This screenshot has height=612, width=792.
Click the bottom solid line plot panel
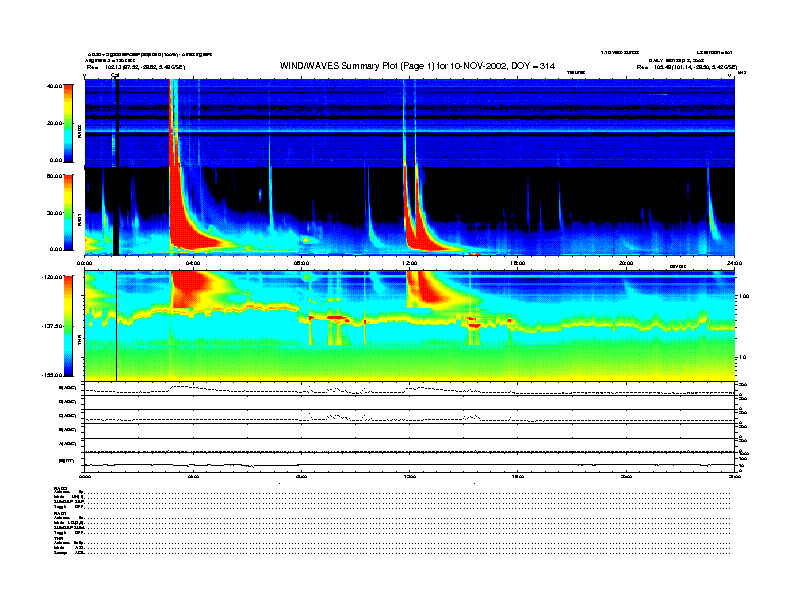pyautogui.click(x=410, y=465)
